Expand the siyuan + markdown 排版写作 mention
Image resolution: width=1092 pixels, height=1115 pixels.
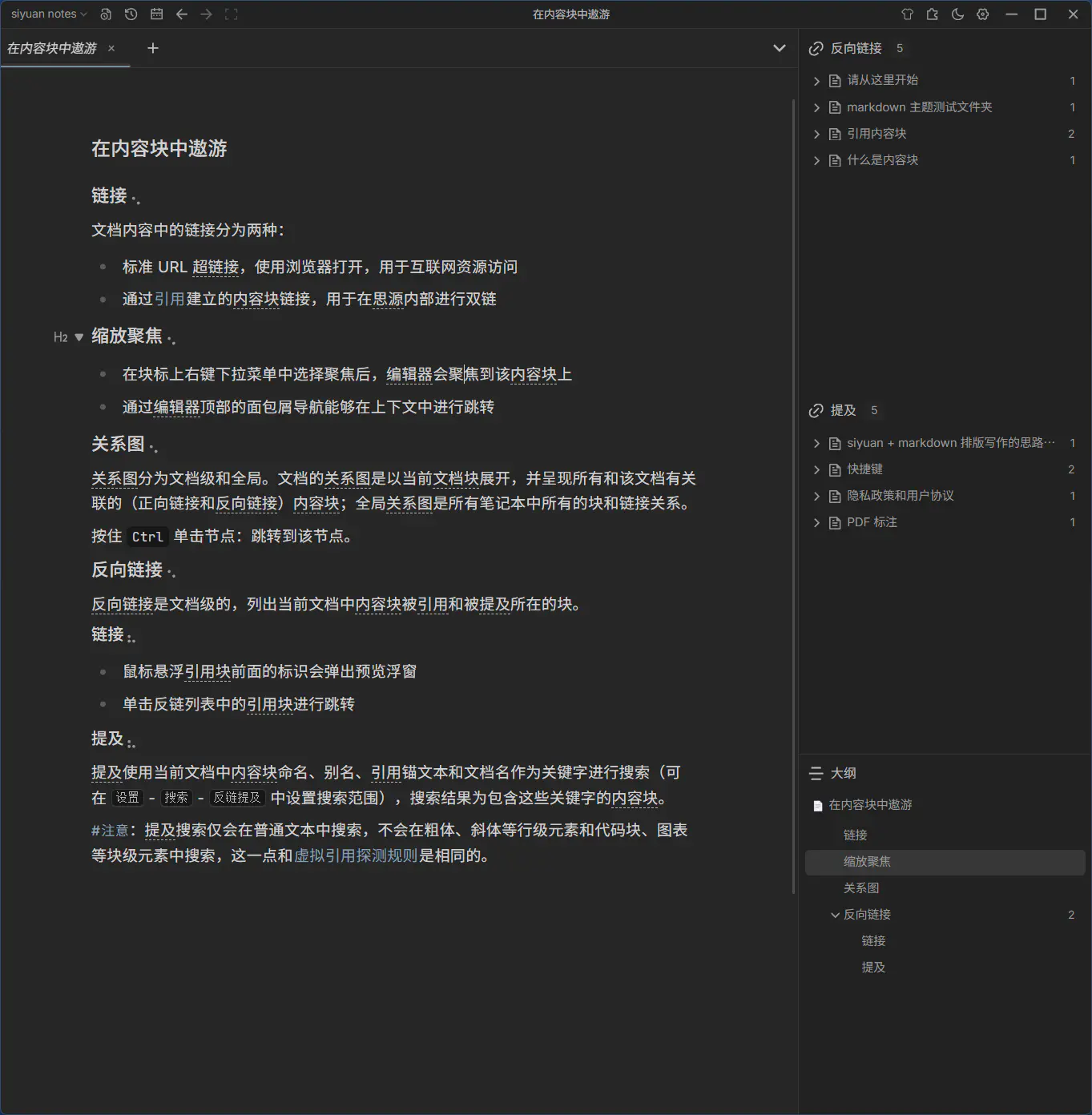pyautogui.click(x=816, y=443)
